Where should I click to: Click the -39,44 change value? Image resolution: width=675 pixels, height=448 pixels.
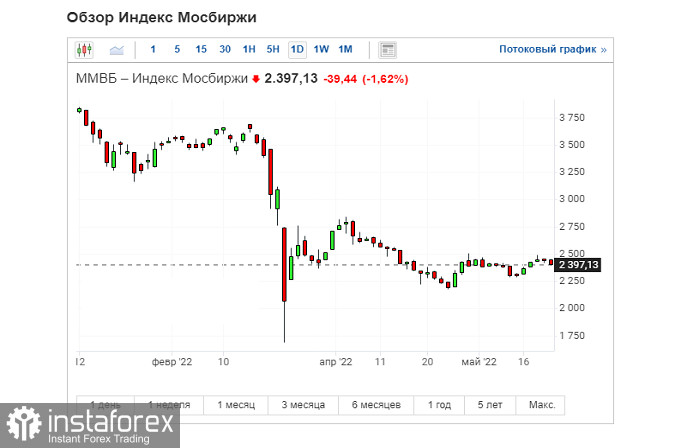pyautogui.click(x=340, y=79)
